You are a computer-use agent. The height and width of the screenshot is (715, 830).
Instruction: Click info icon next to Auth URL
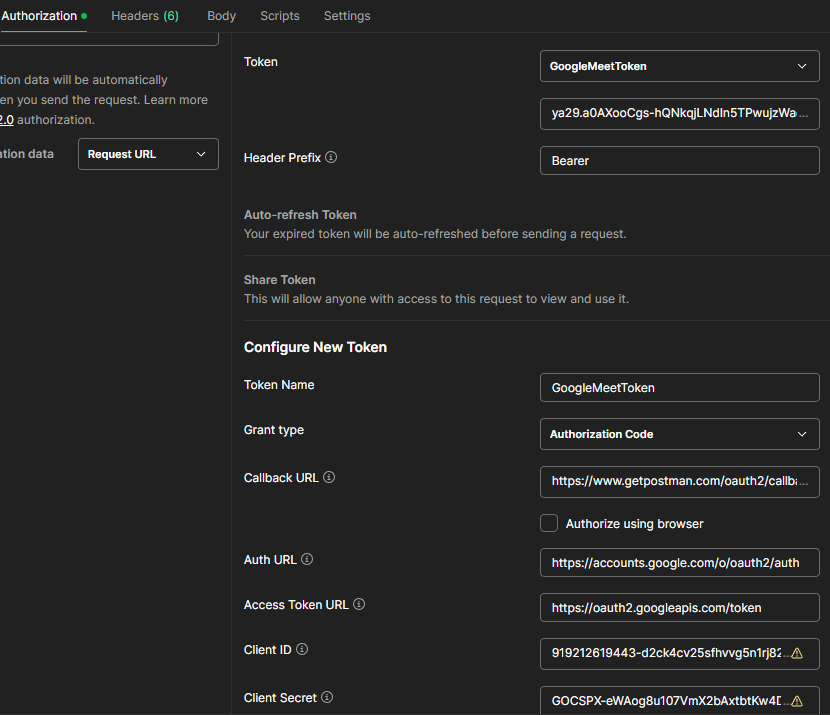click(x=307, y=560)
